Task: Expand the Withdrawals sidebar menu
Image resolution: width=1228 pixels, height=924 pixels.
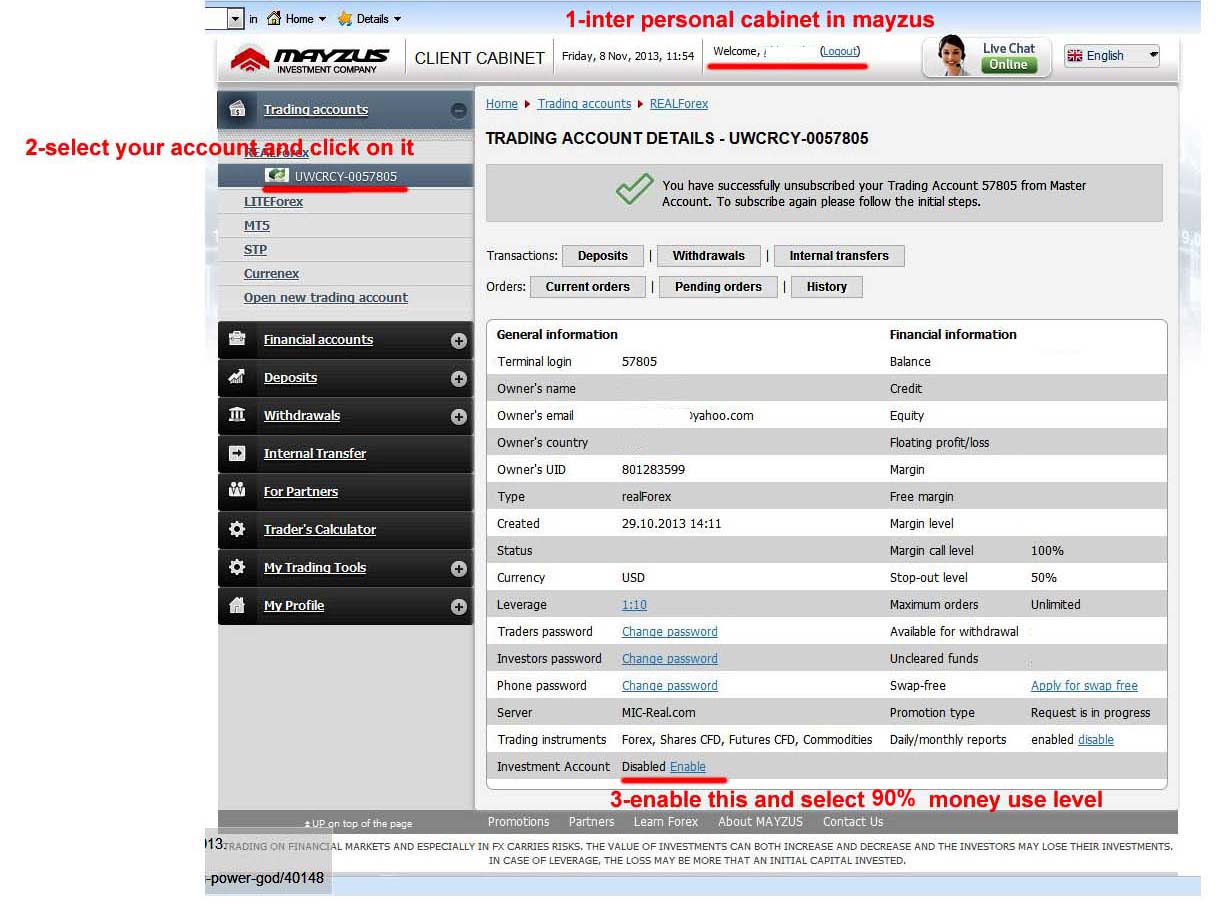Action: click(x=459, y=417)
